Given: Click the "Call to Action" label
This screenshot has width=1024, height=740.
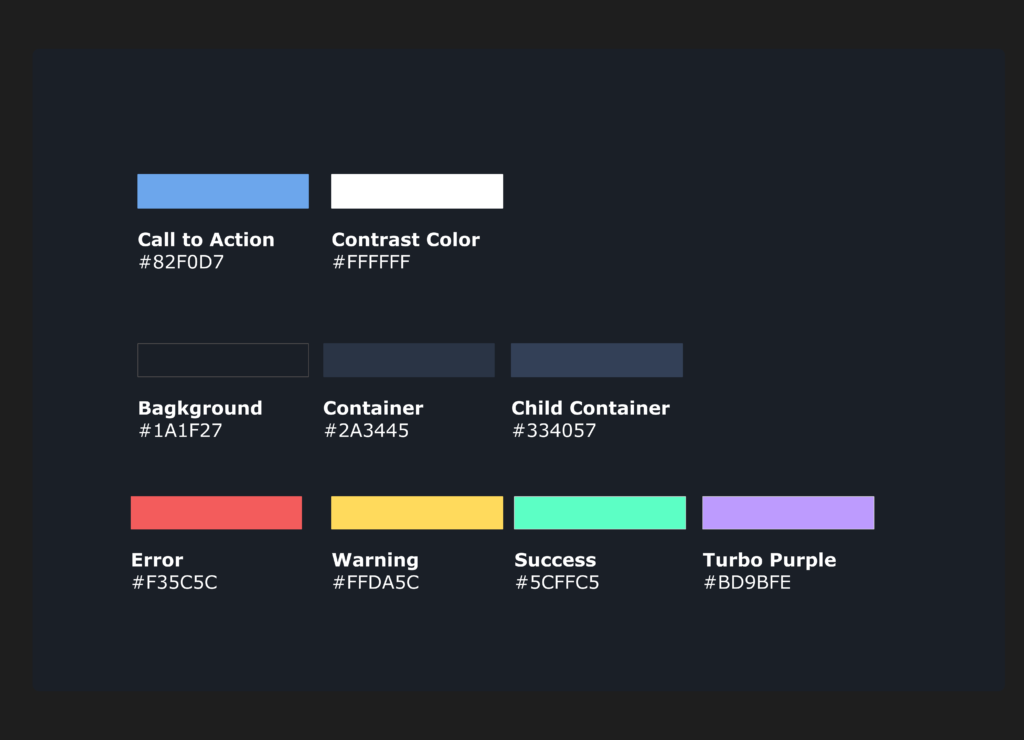Looking at the screenshot, I should click(206, 240).
